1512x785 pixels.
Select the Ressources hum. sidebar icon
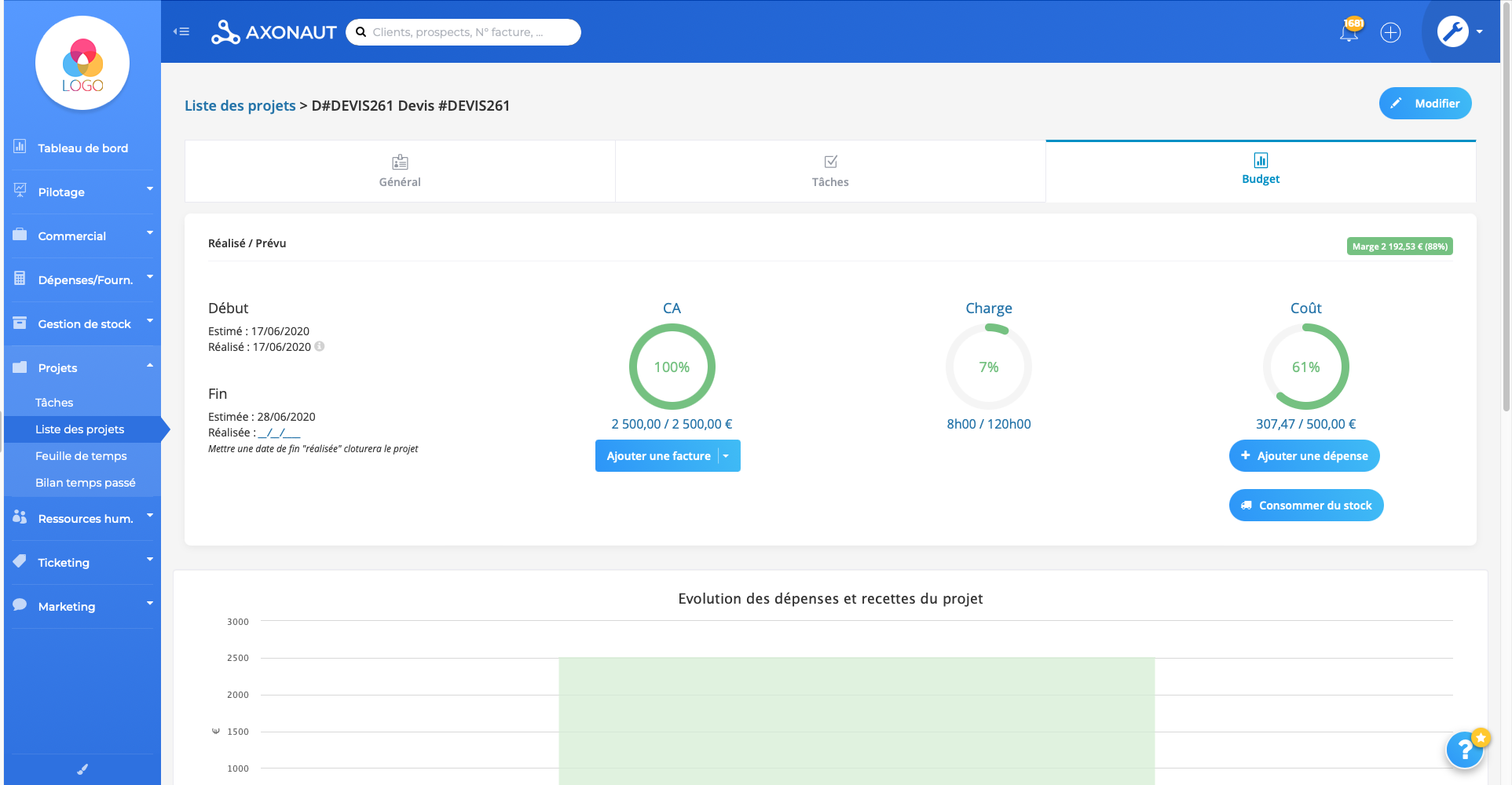[18, 517]
